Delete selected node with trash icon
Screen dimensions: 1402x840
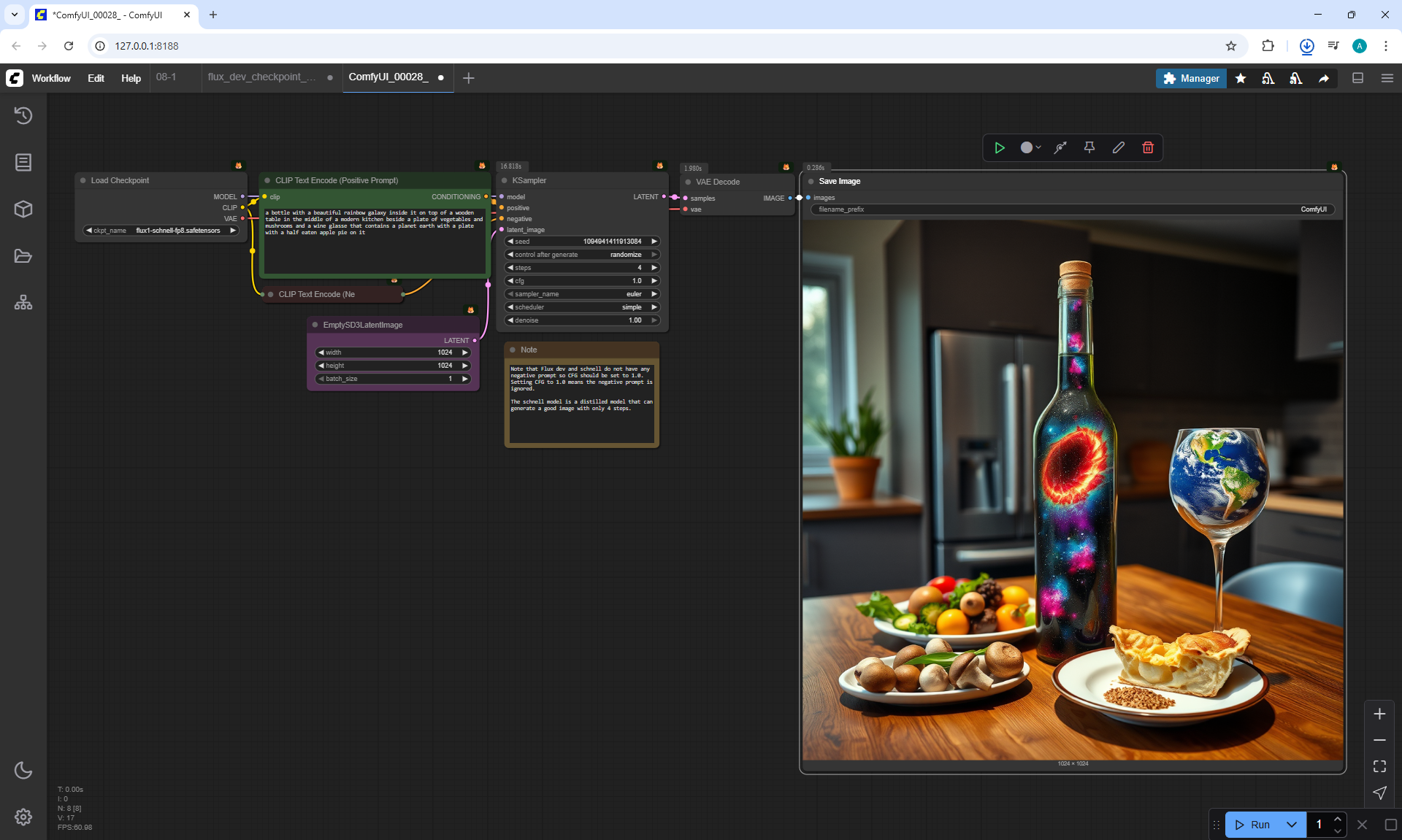(x=1148, y=147)
